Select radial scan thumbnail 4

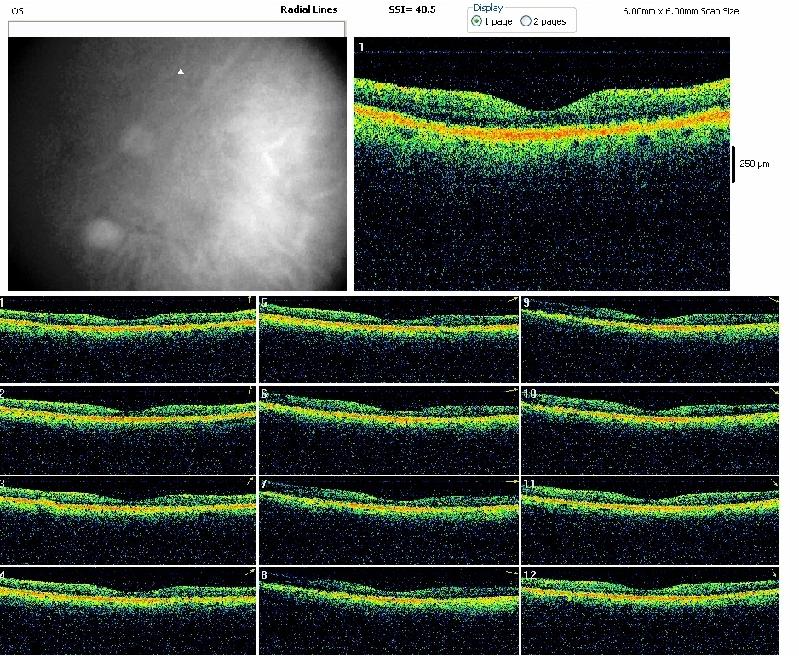128,610
